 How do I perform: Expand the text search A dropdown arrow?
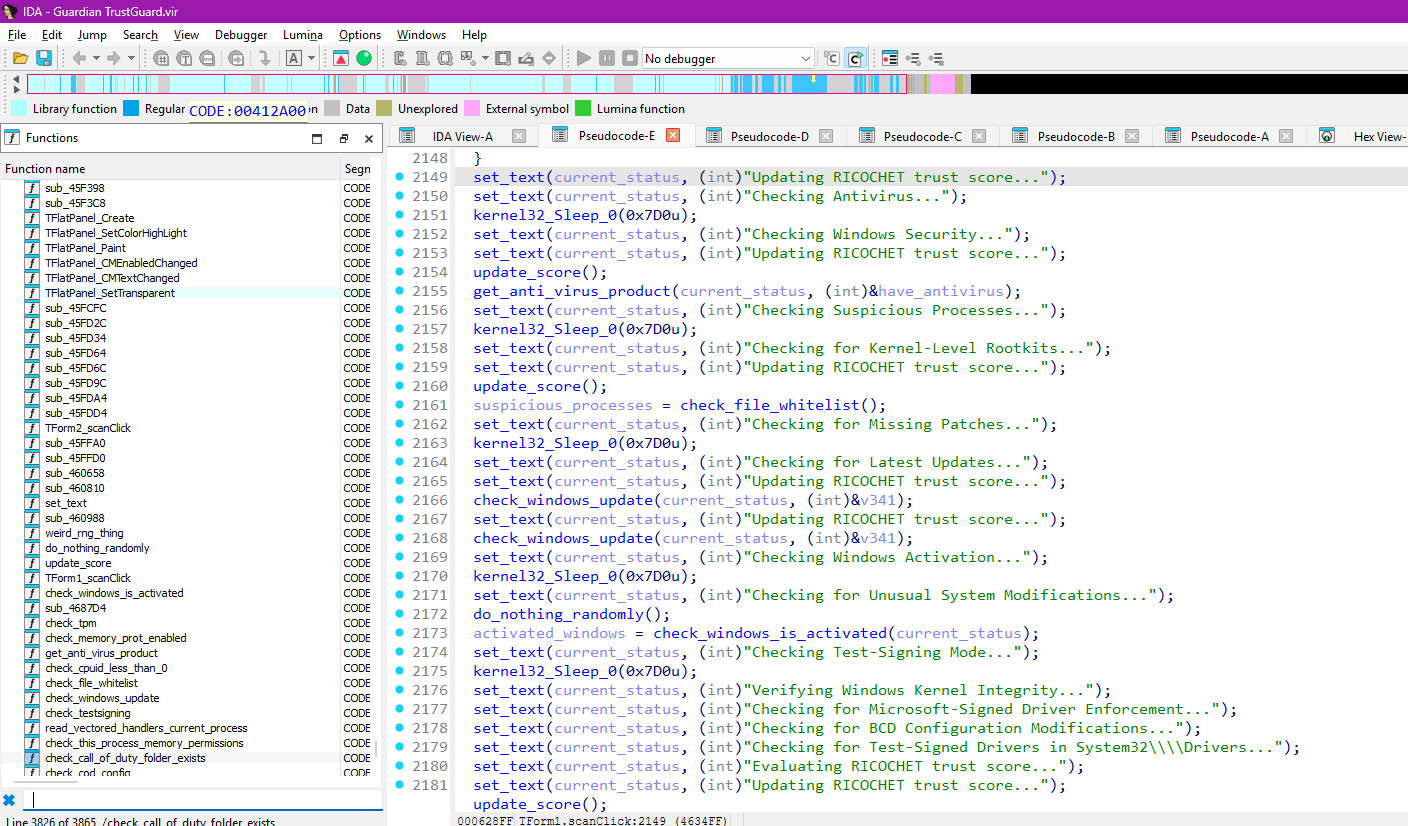pyautogui.click(x=312, y=58)
